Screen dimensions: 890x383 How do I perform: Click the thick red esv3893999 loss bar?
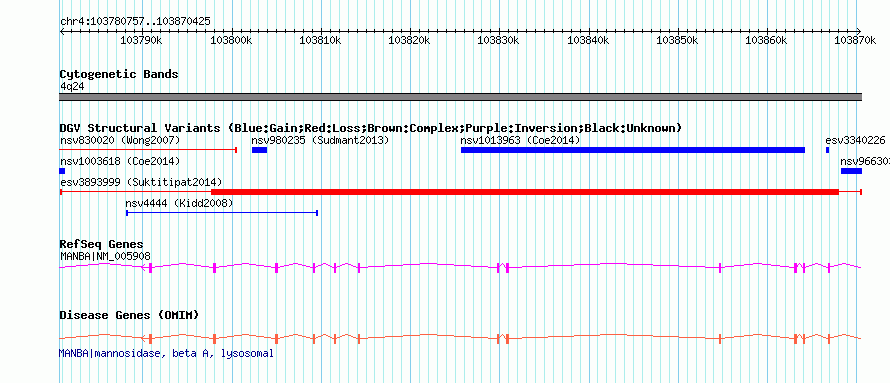[525, 192]
